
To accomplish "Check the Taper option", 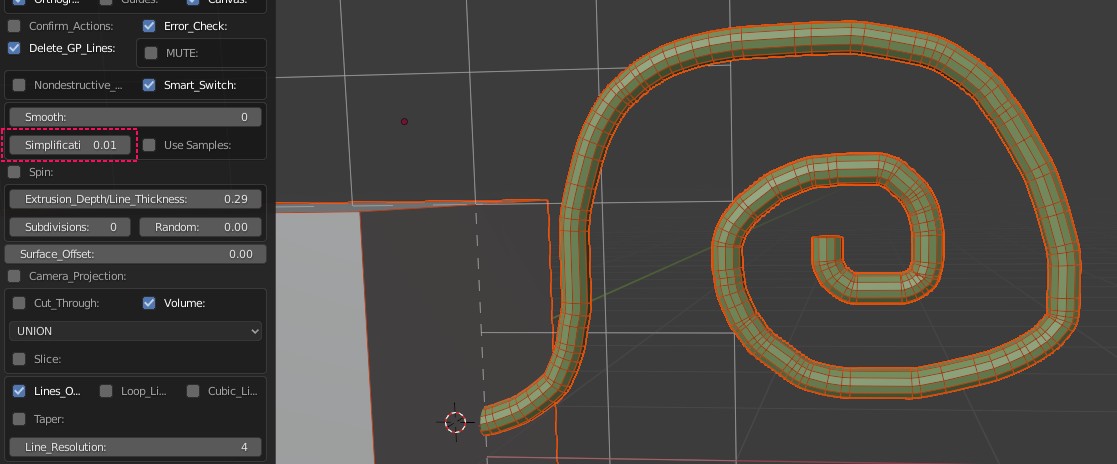I will click(x=19, y=419).
